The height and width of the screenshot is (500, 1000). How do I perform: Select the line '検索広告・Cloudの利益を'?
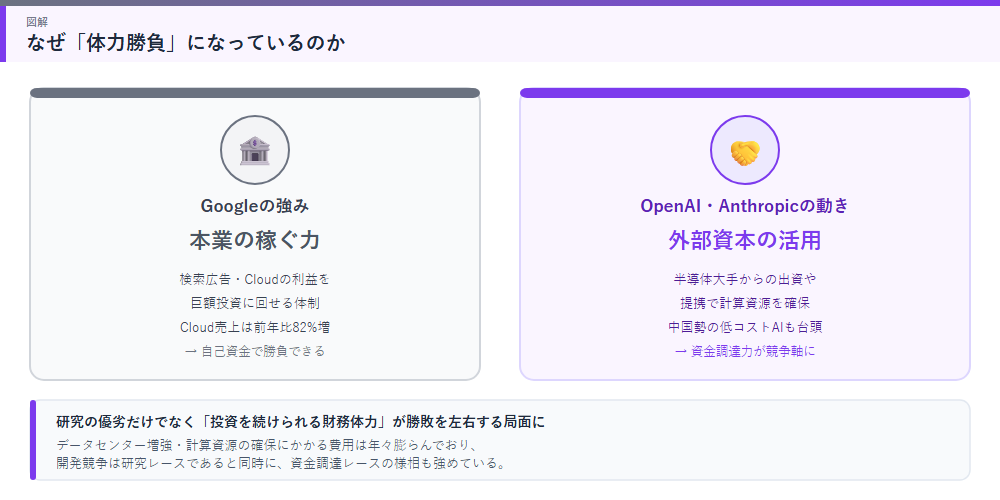coord(254,279)
